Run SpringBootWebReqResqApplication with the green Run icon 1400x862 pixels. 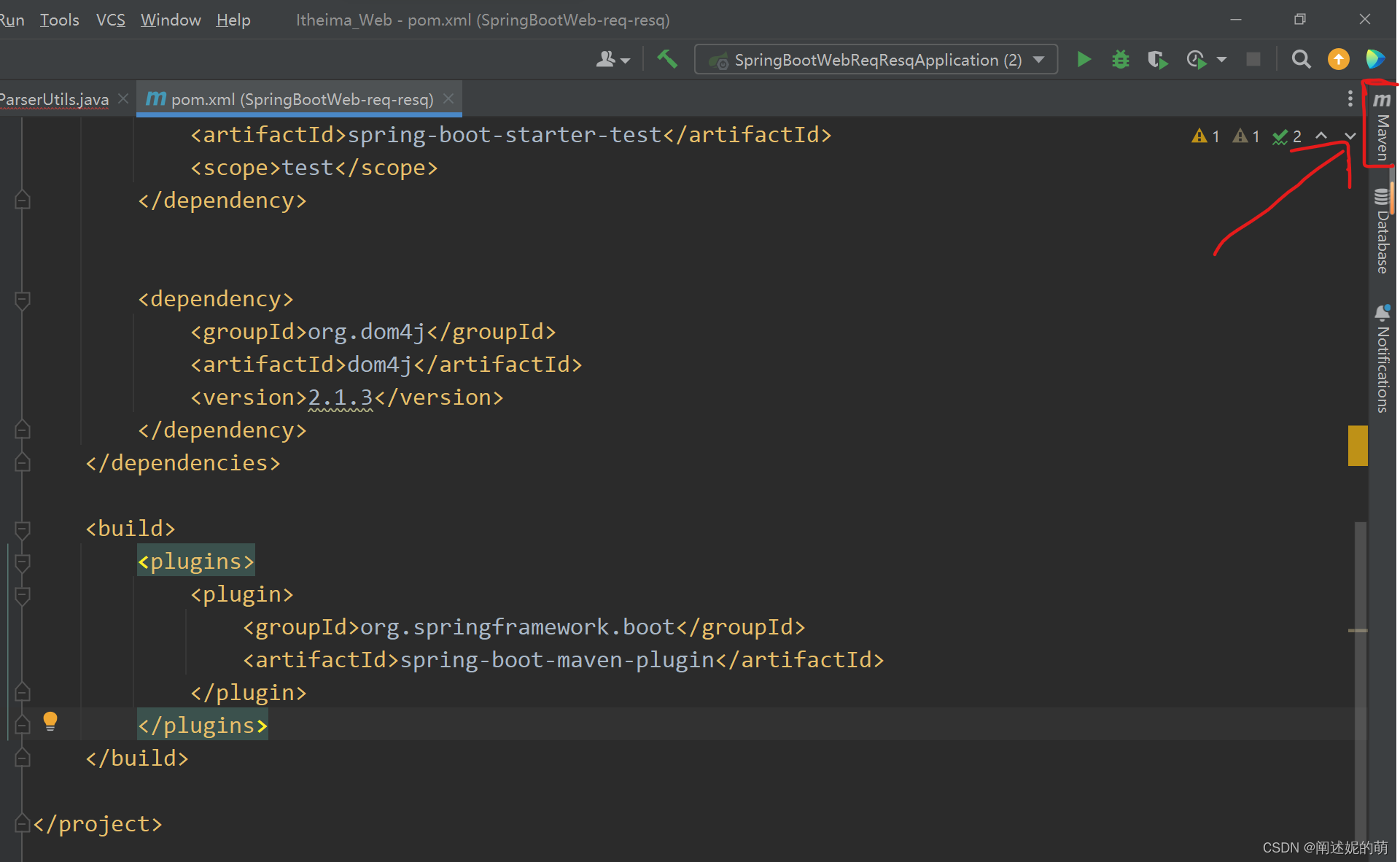1084,59
